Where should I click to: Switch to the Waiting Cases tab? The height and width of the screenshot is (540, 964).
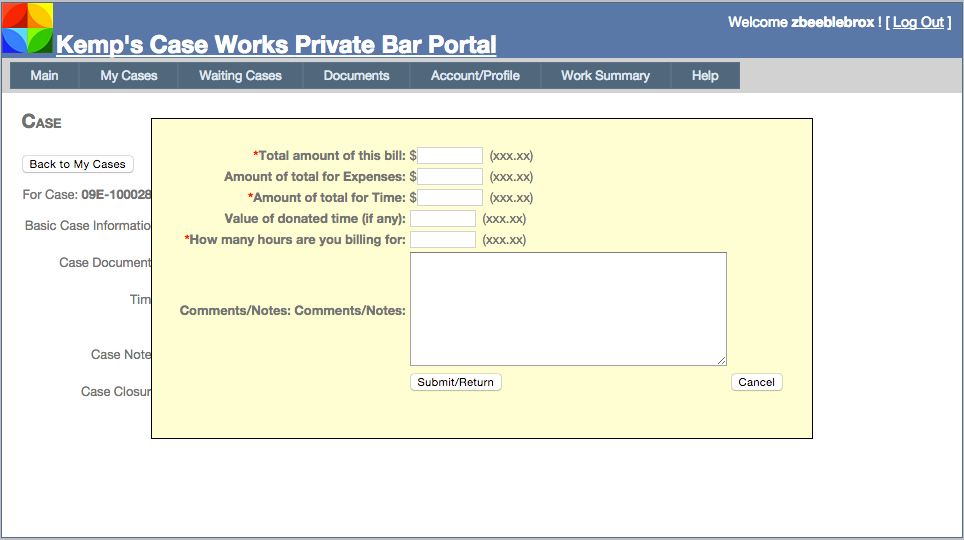[x=240, y=75]
